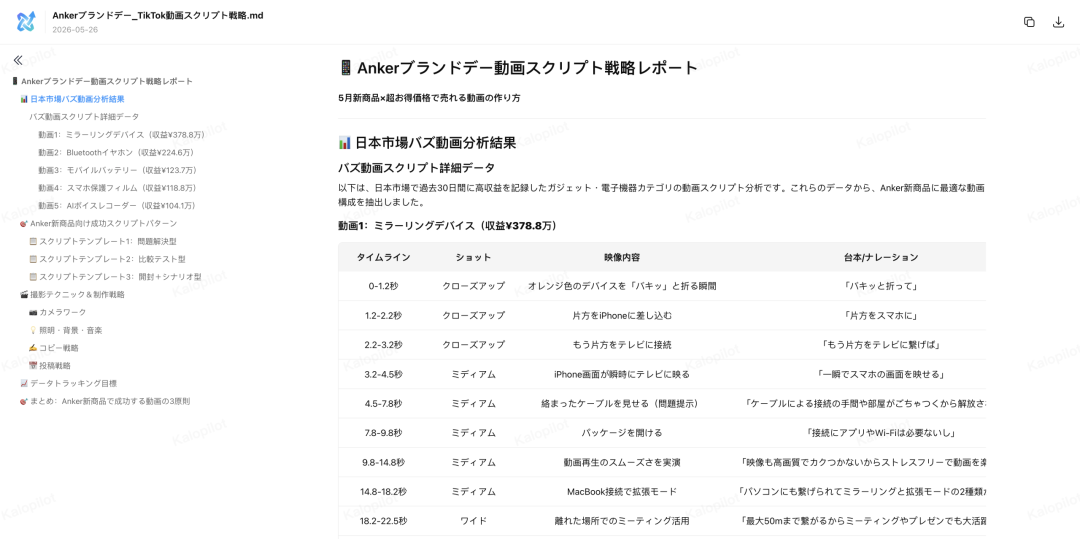This screenshot has height=539, width=1080.
Task: Click the 4.5-7.8秒 timeline cell
Action: (x=383, y=404)
